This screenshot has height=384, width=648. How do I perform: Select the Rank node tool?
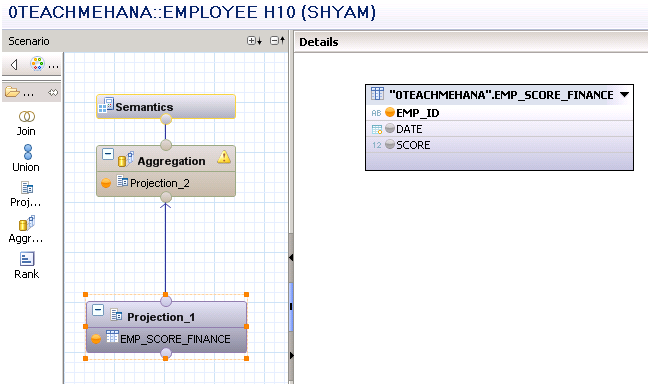26,266
